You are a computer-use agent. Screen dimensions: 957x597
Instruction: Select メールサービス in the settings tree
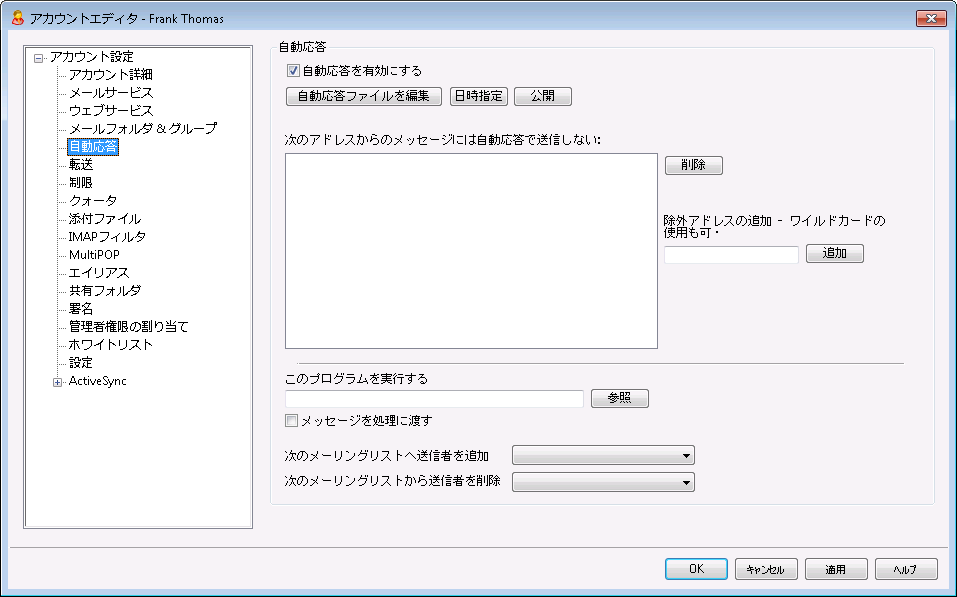click(x=110, y=93)
